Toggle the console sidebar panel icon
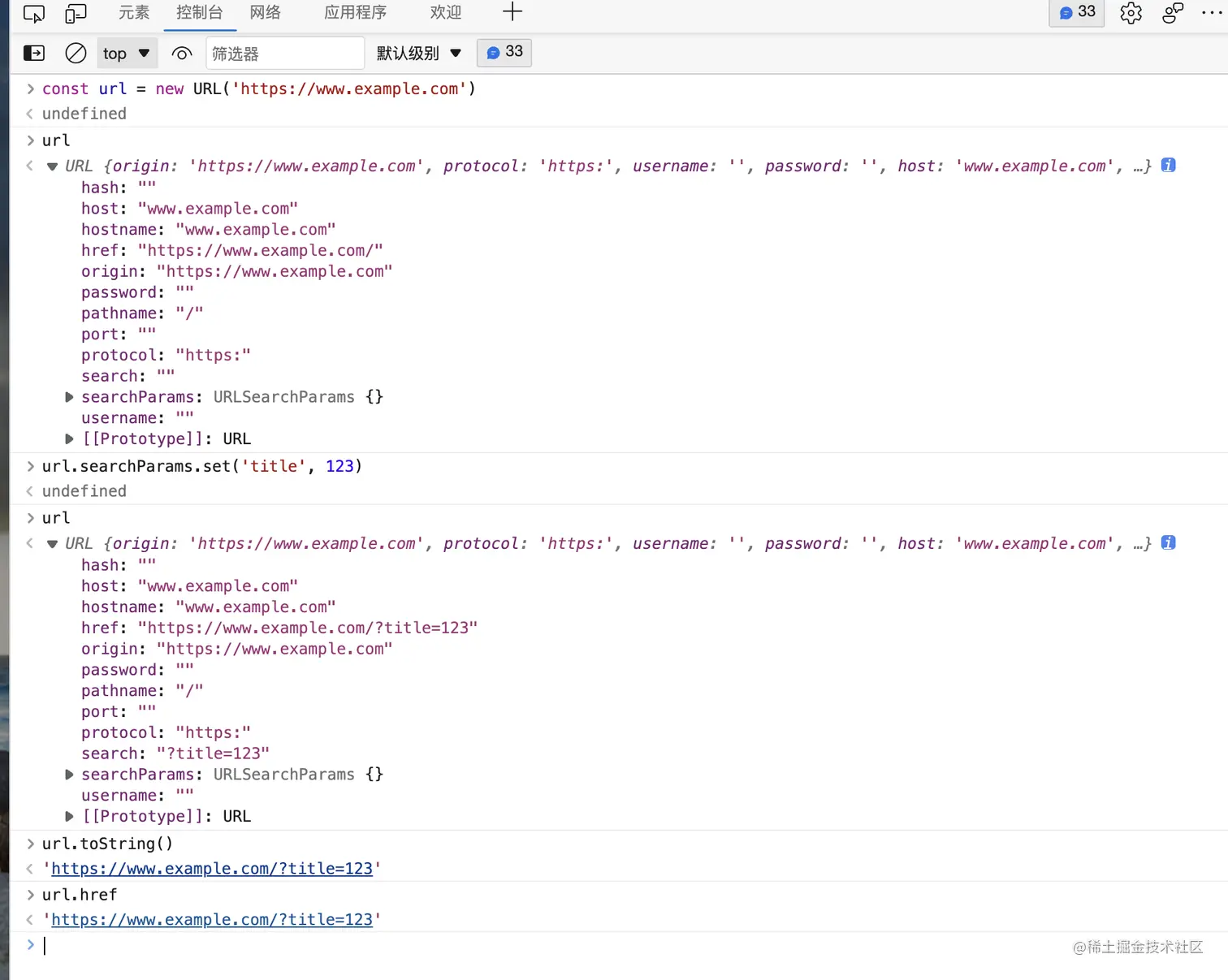Viewport: 1228px width, 980px height. pyautogui.click(x=34, y=54)
